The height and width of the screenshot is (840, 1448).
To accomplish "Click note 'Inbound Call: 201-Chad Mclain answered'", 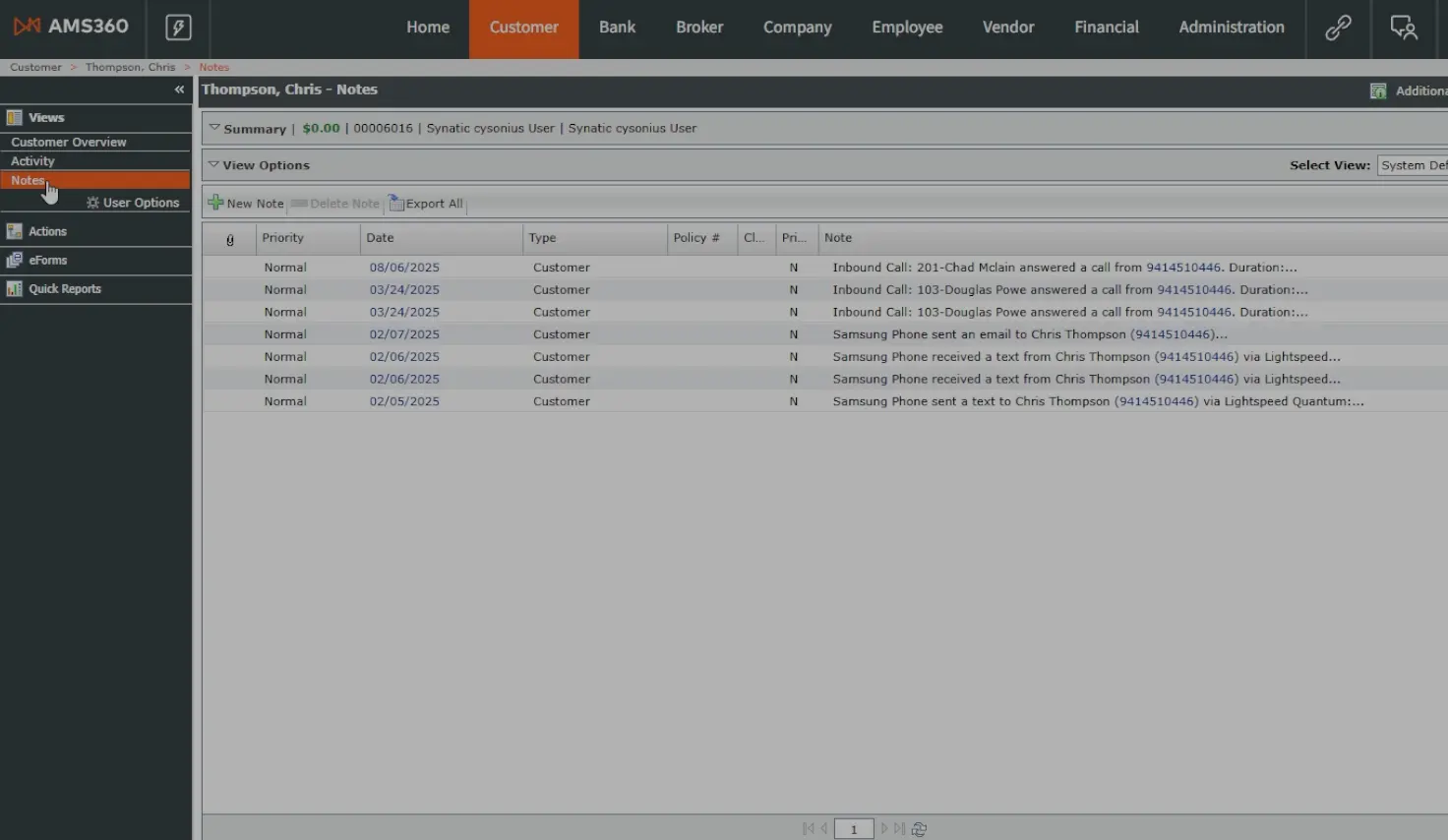I will (1064, 268).
